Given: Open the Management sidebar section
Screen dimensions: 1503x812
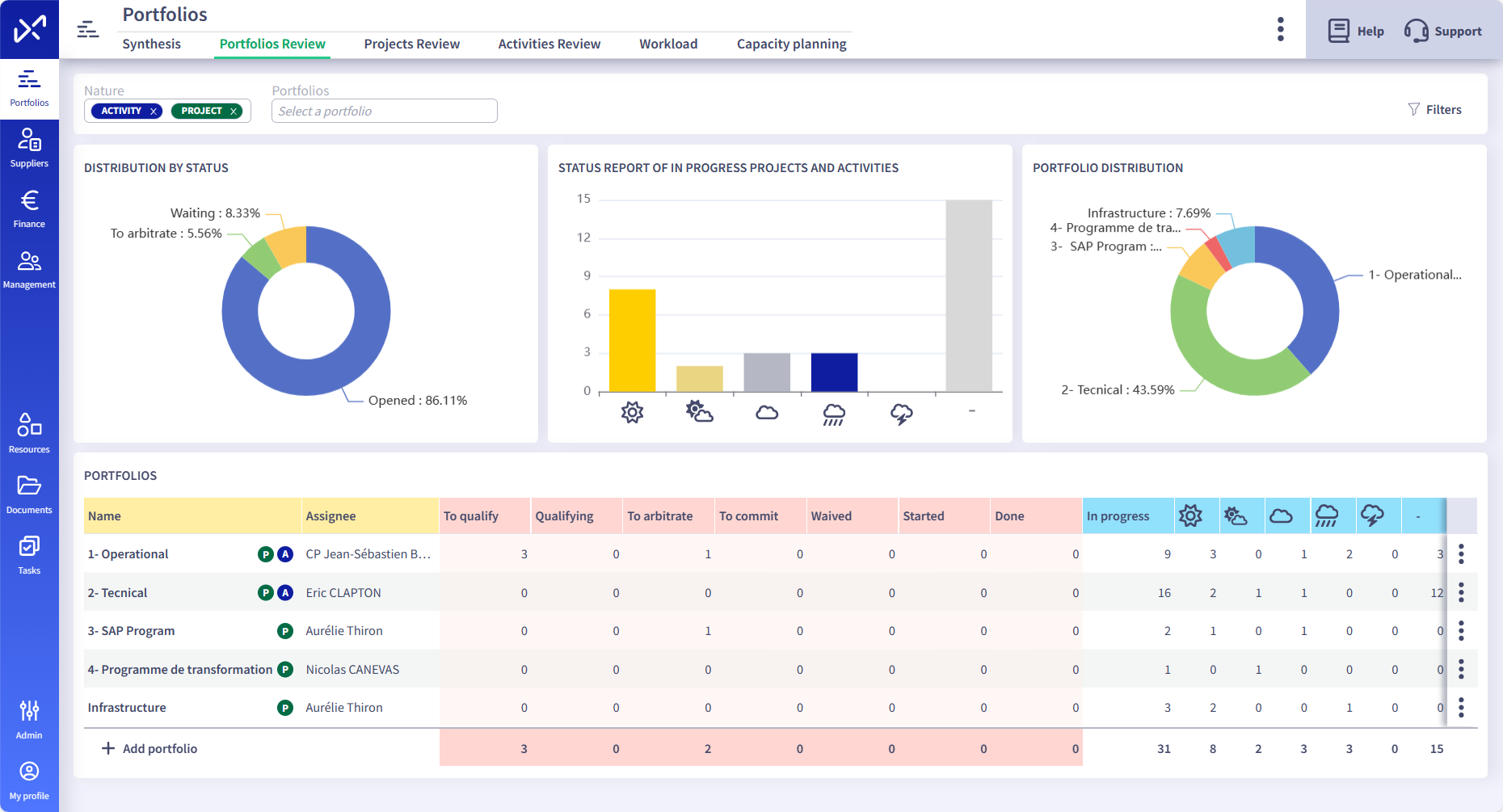Looking at the screenshot, I should click(x=29, y=270).
